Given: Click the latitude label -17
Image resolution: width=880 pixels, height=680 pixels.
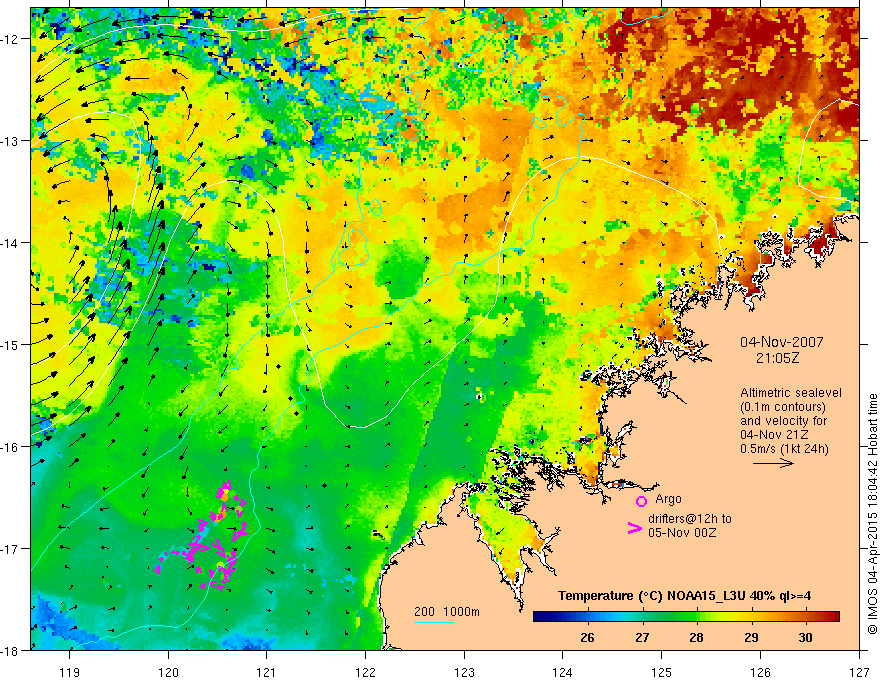Looking at the screenshot, I should click(11, 549).
